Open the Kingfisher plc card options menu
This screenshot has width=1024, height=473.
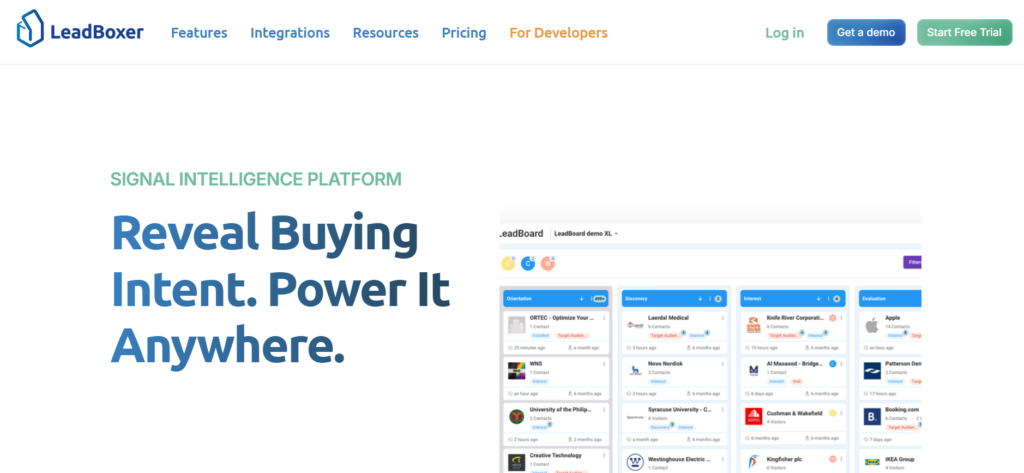841,459
